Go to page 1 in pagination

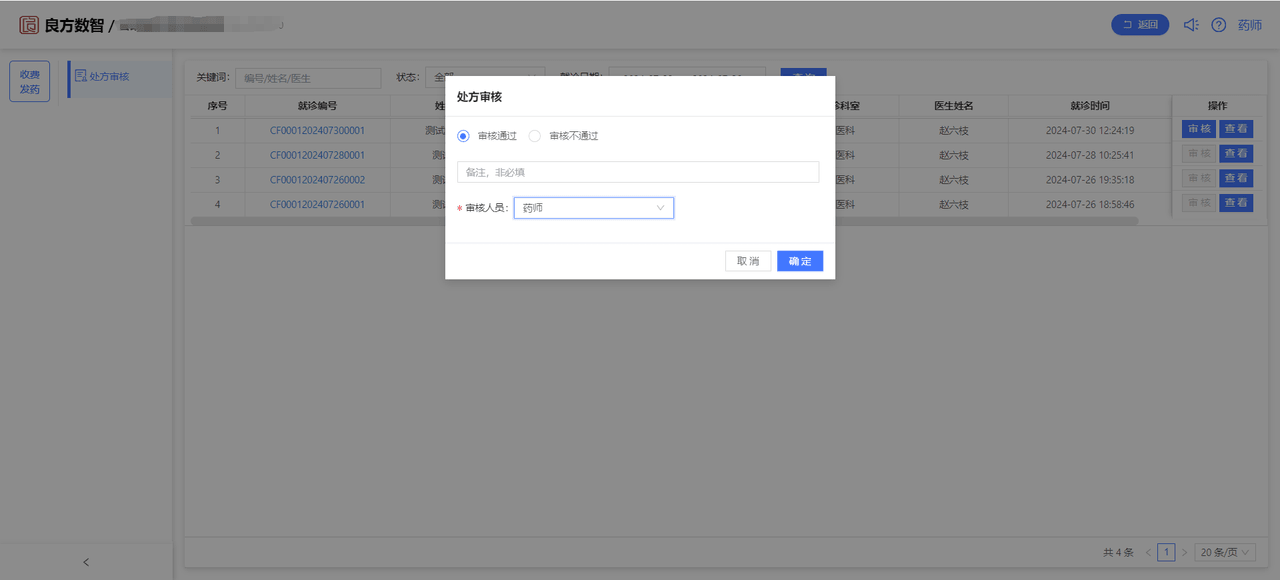pos(1166,552)
